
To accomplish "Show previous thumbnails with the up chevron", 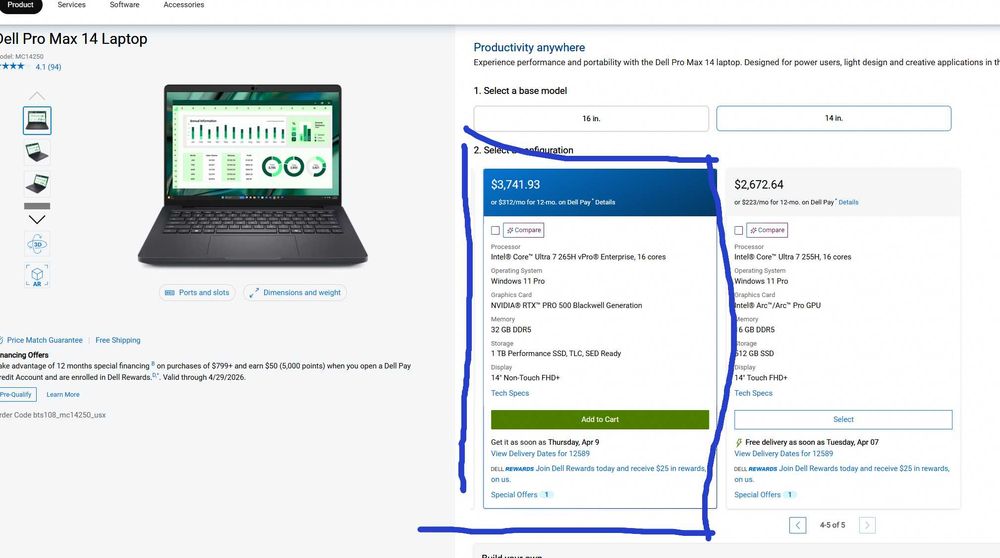I will pos(37,96).
